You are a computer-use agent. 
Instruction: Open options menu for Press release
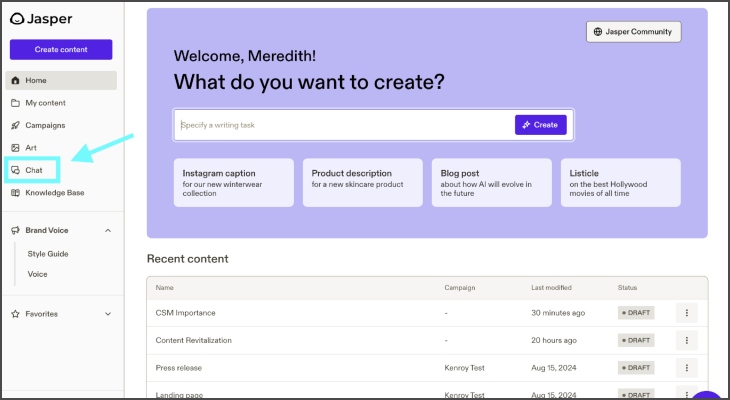(x=686, y=368)
